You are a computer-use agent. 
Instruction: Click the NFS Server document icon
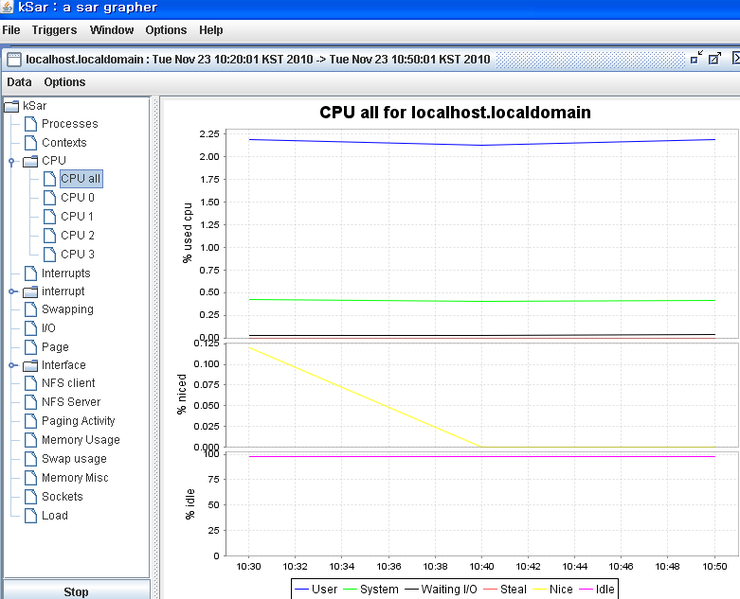point(31,402)
